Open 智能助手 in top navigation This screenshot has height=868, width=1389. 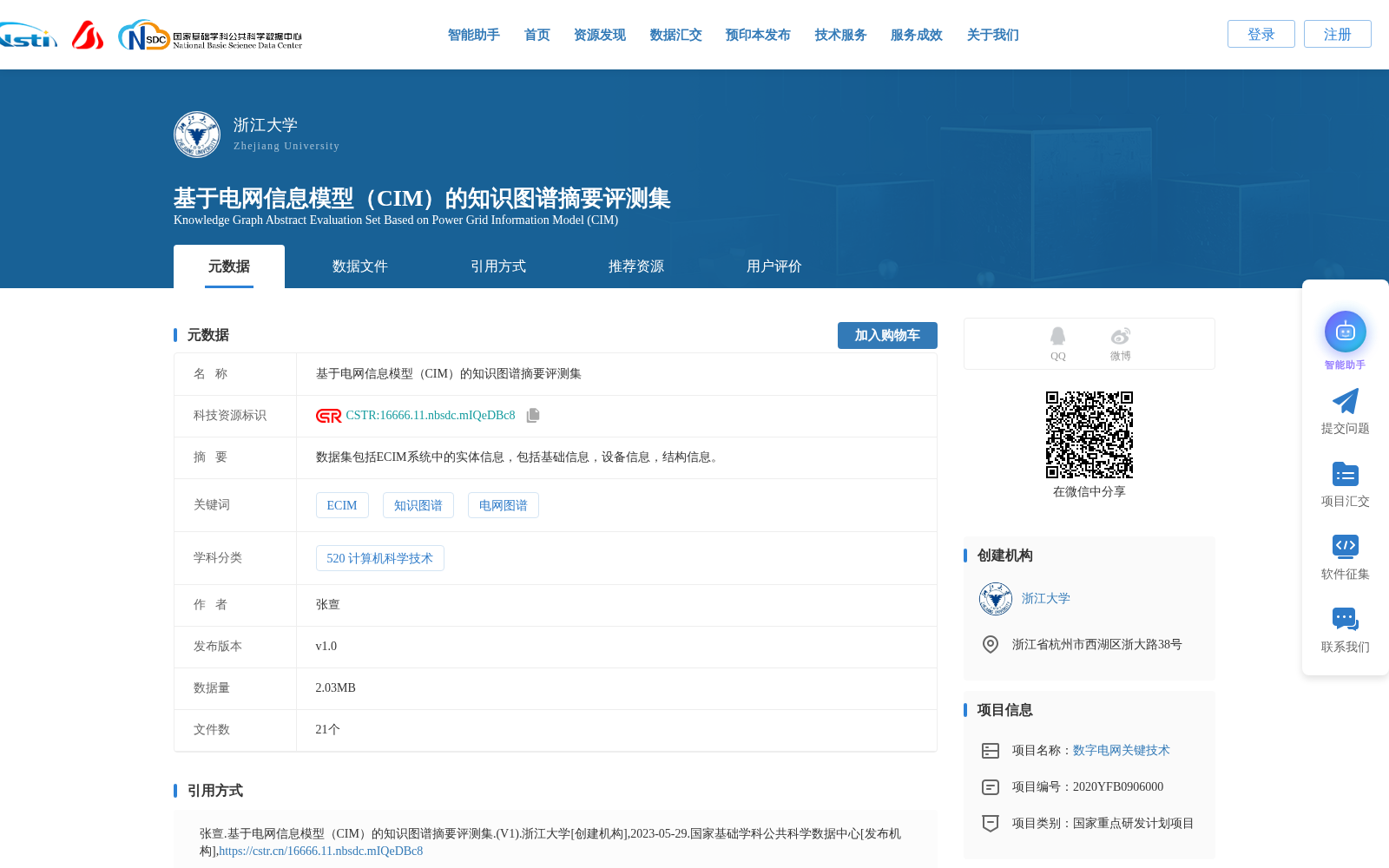pos(474,35)
